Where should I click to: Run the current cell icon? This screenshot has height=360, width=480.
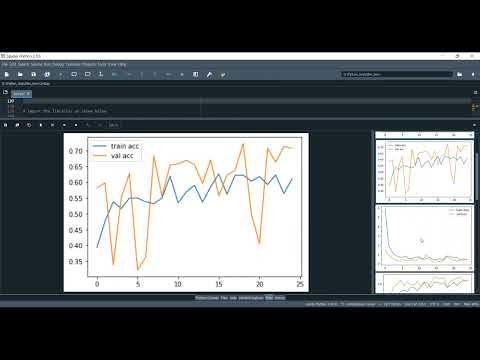point(74,74)
